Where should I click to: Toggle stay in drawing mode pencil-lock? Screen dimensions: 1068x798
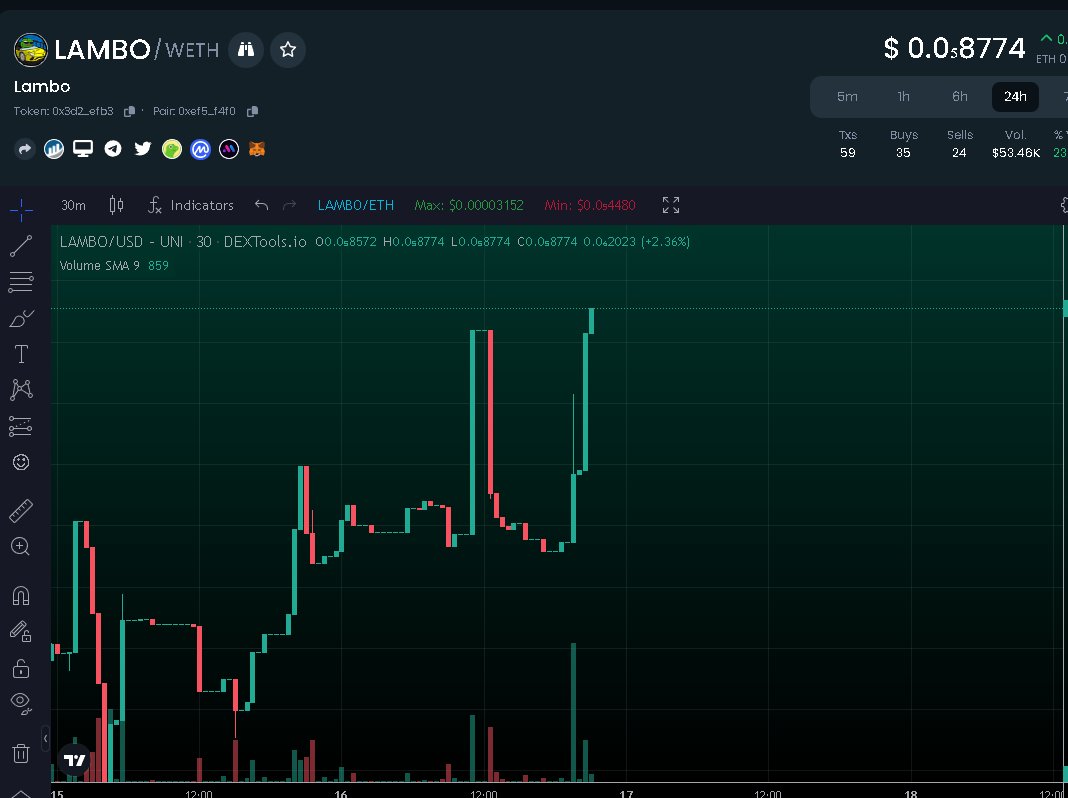(21, 632)
